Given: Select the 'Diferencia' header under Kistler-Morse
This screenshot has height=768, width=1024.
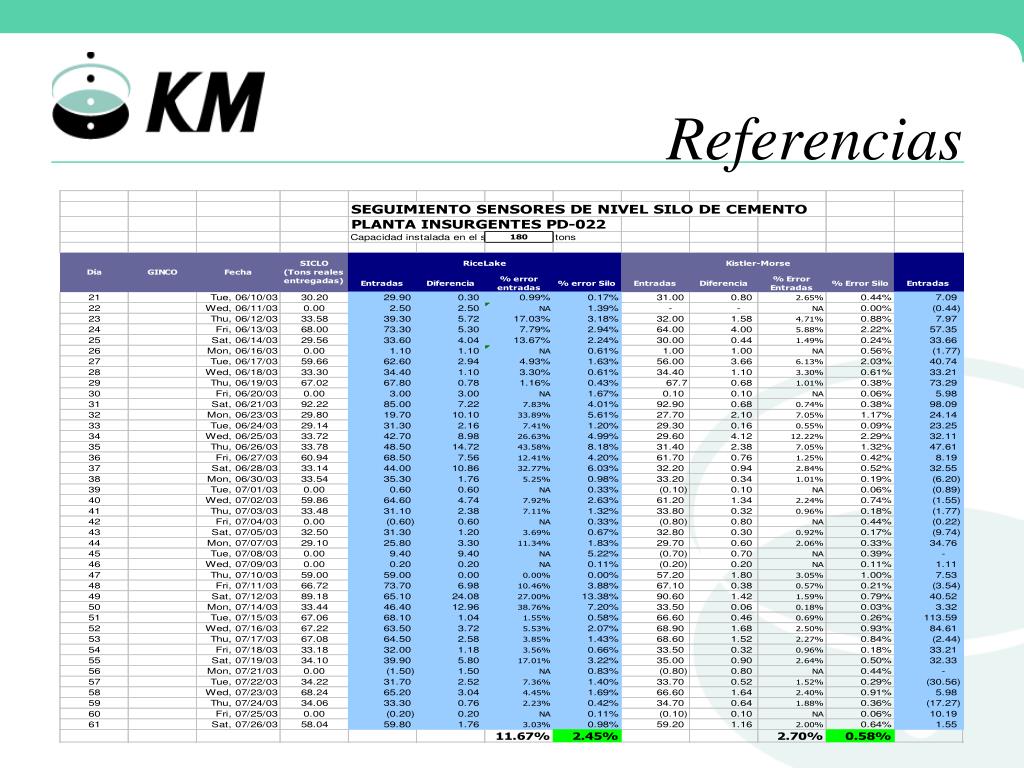Looking at the screenshot, I should coord(723,283).
